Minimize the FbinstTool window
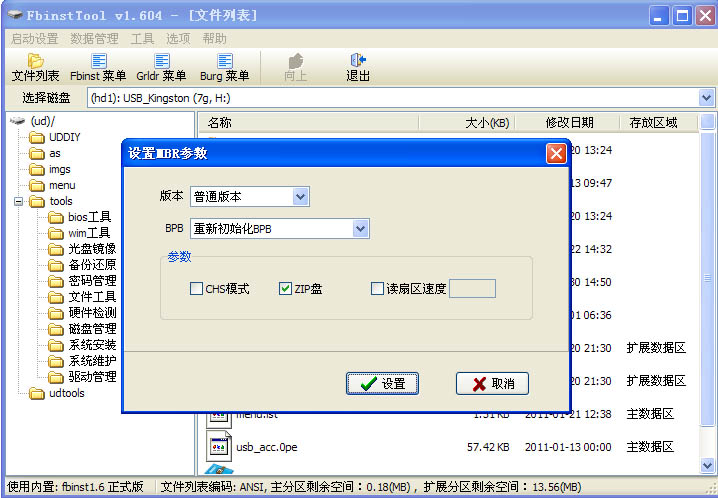 (659, 16)
